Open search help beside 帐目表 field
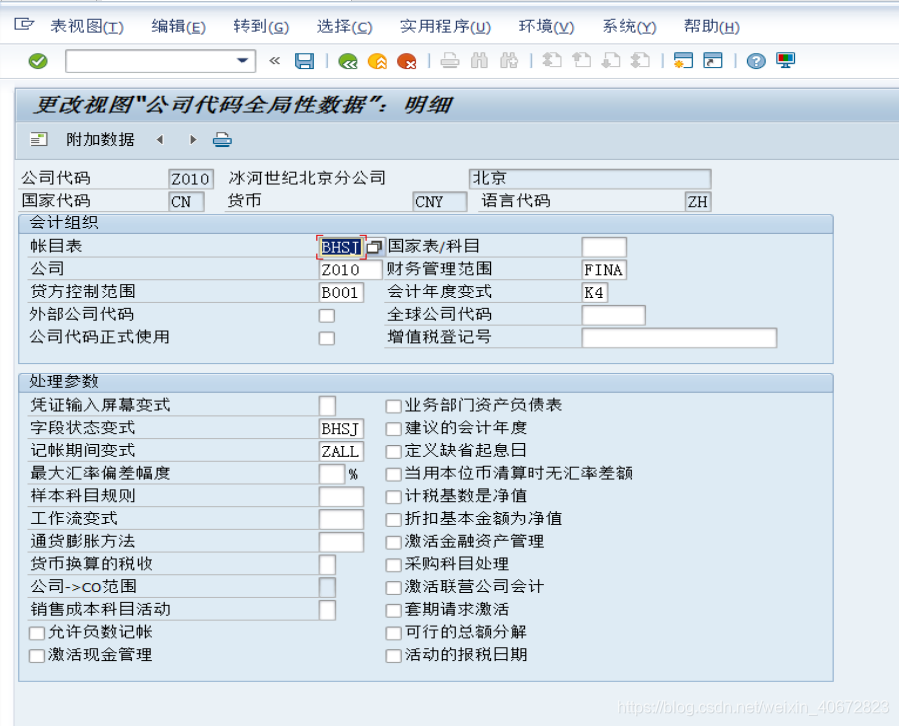This screenshot has height=726, width=899. (374, 247)
